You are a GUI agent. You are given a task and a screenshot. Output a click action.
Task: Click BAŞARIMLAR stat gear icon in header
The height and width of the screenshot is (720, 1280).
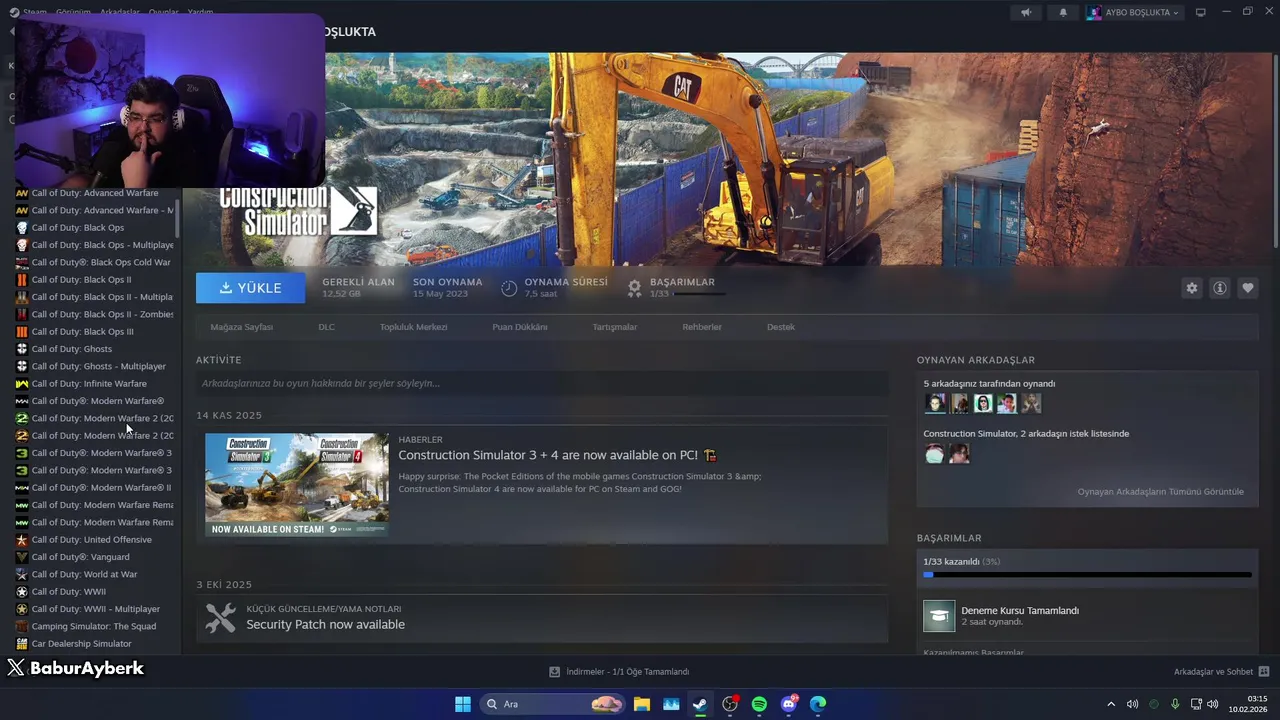pyautogui.click(x=634, y=288)
